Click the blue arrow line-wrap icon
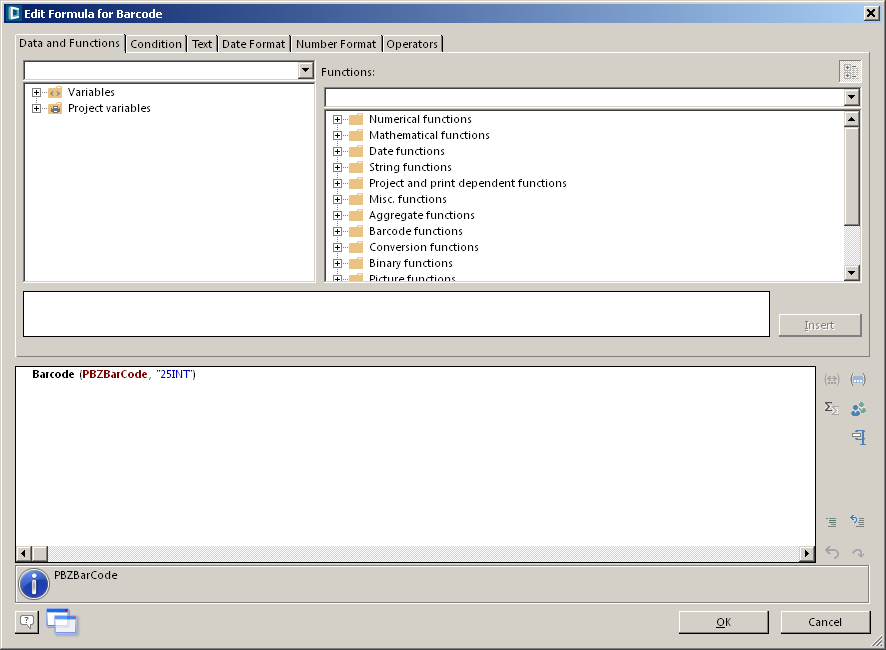Viewport: 886px width, 650px height. (x=857, y=521)
